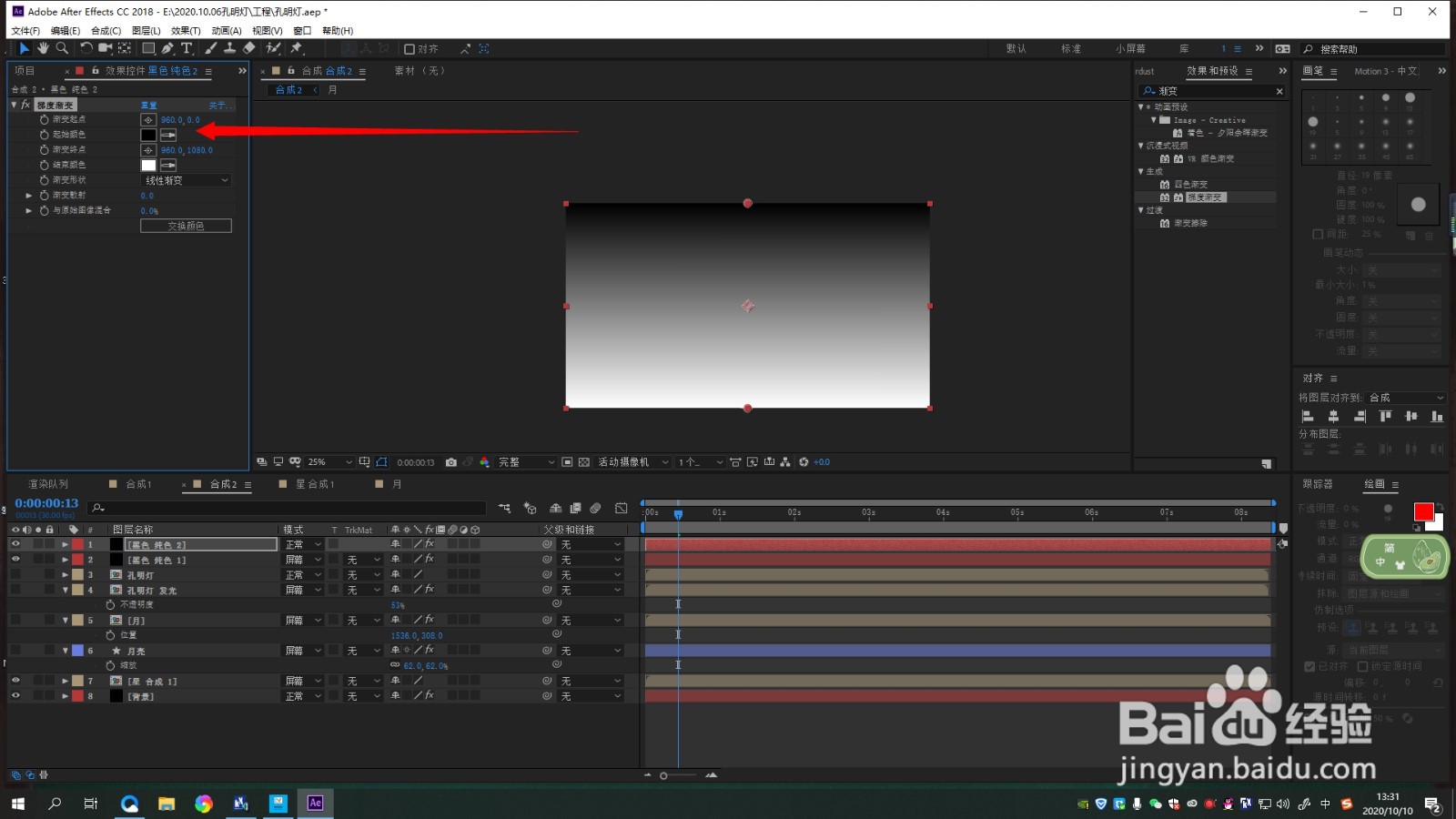Select the Clone Stamp tool
Viewport: 1456px width, 819px height.
click(230, 48)
